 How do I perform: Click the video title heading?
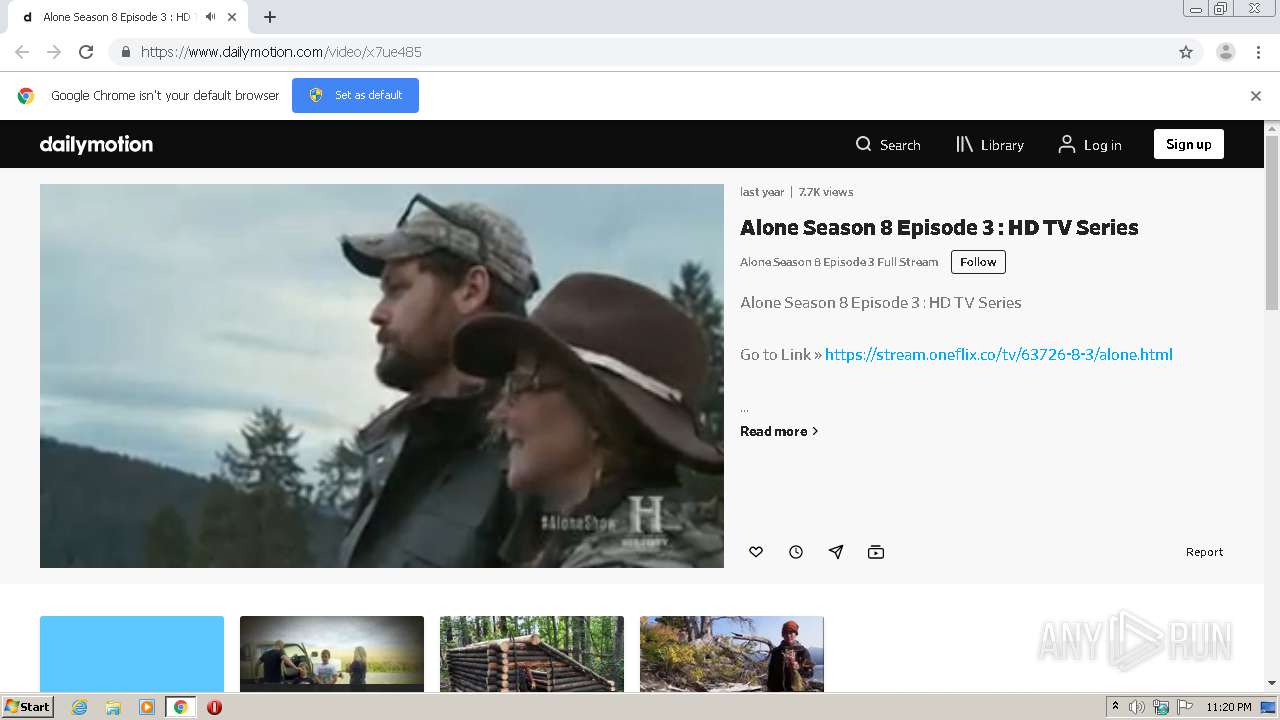coord(939,228)
